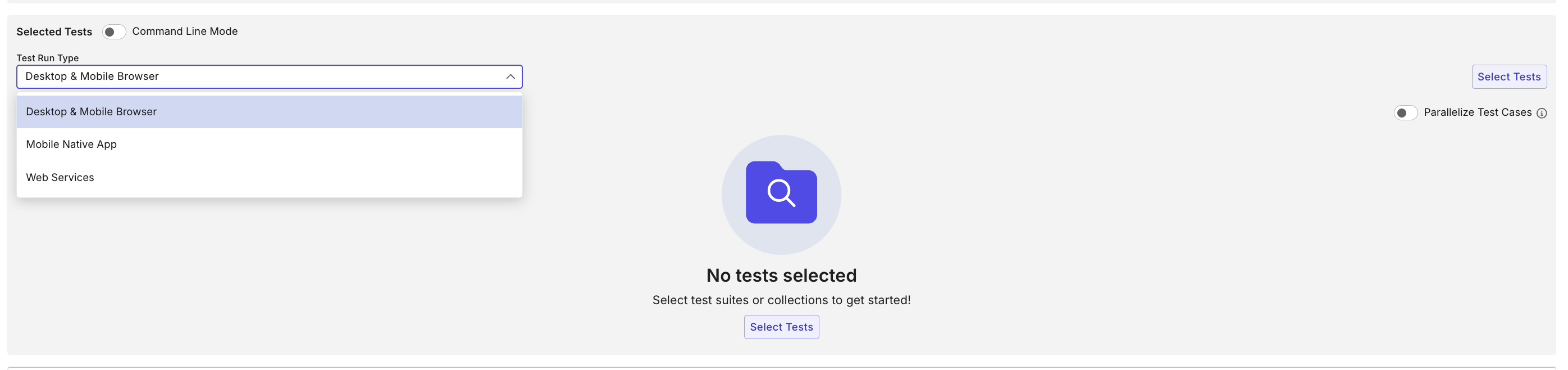This screenshot has height=370, width=1568.
Task: Pick Web Services from the dropdown list
Action: click(x=60, y=177)
